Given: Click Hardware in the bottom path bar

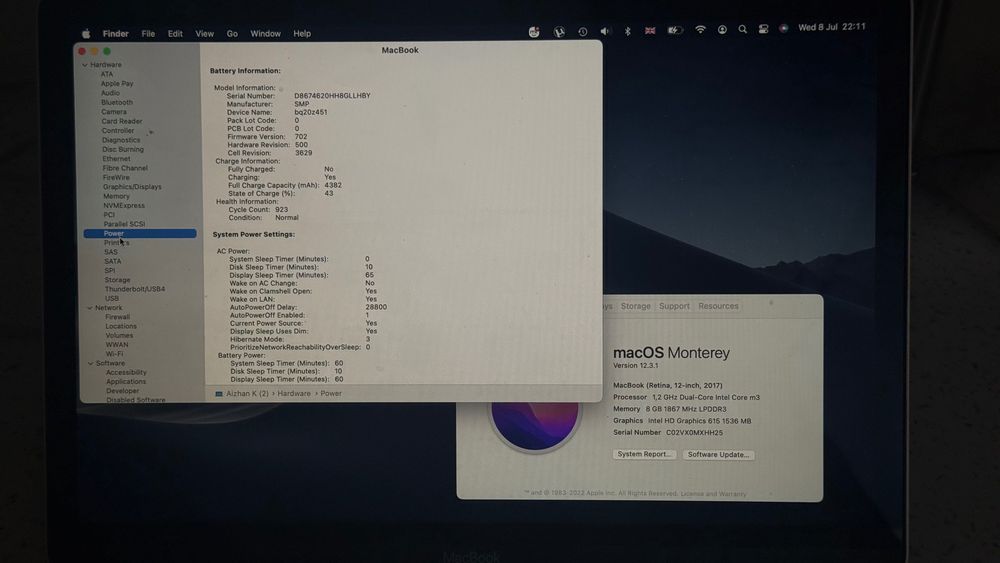Looking at the screenshot, I should pyautogui.click(x=294, y=394).
